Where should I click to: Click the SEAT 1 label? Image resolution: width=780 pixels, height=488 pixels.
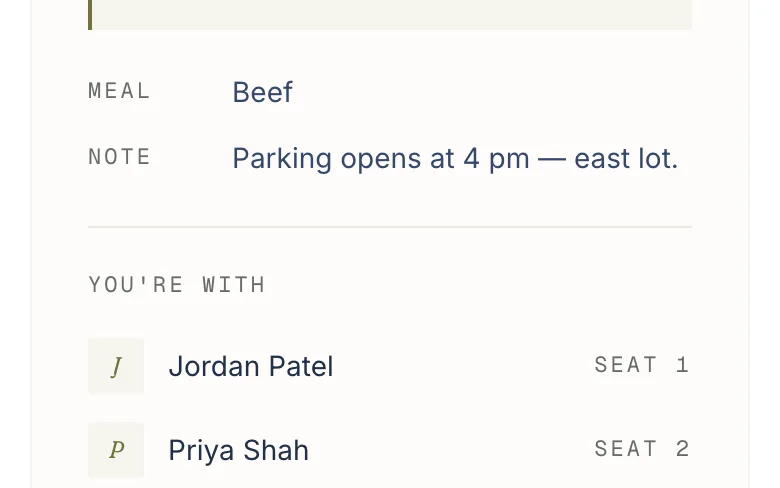click(642, 365)
